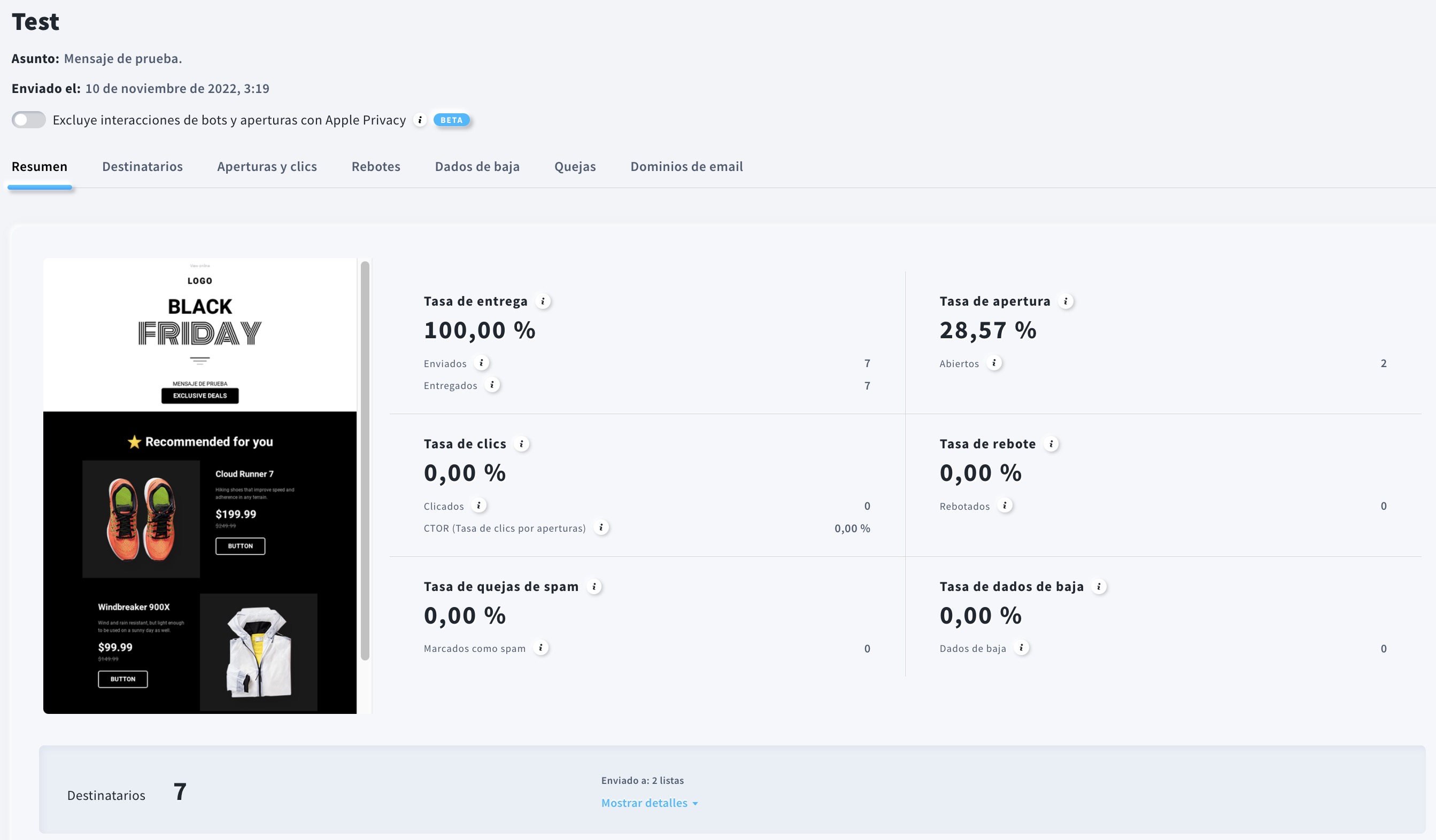1436x840 pixels.
Task: Click the Entregados info icon
Action: 492,385
